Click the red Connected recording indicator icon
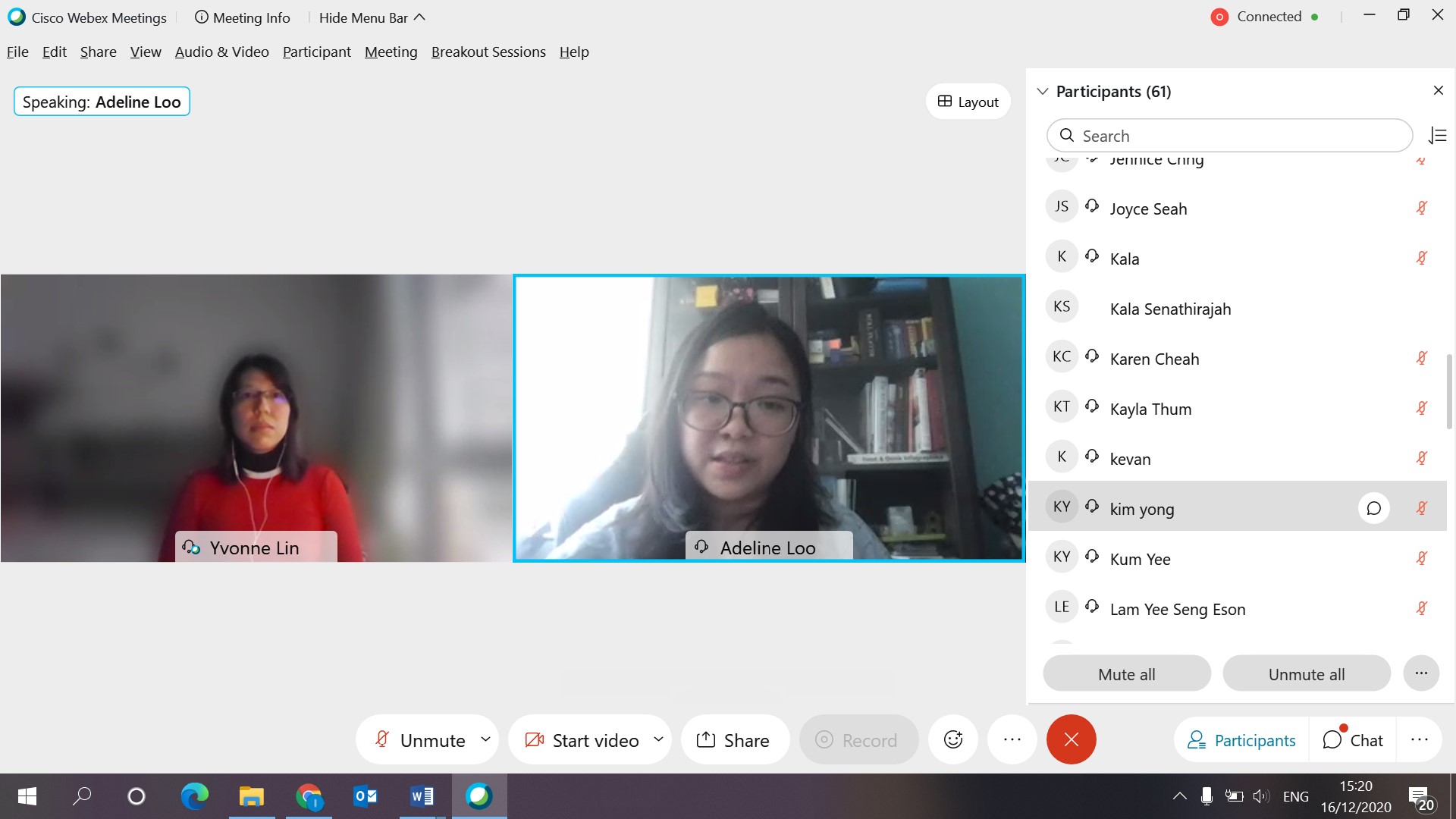The image size is (1456, 819). click(1219, 17)
